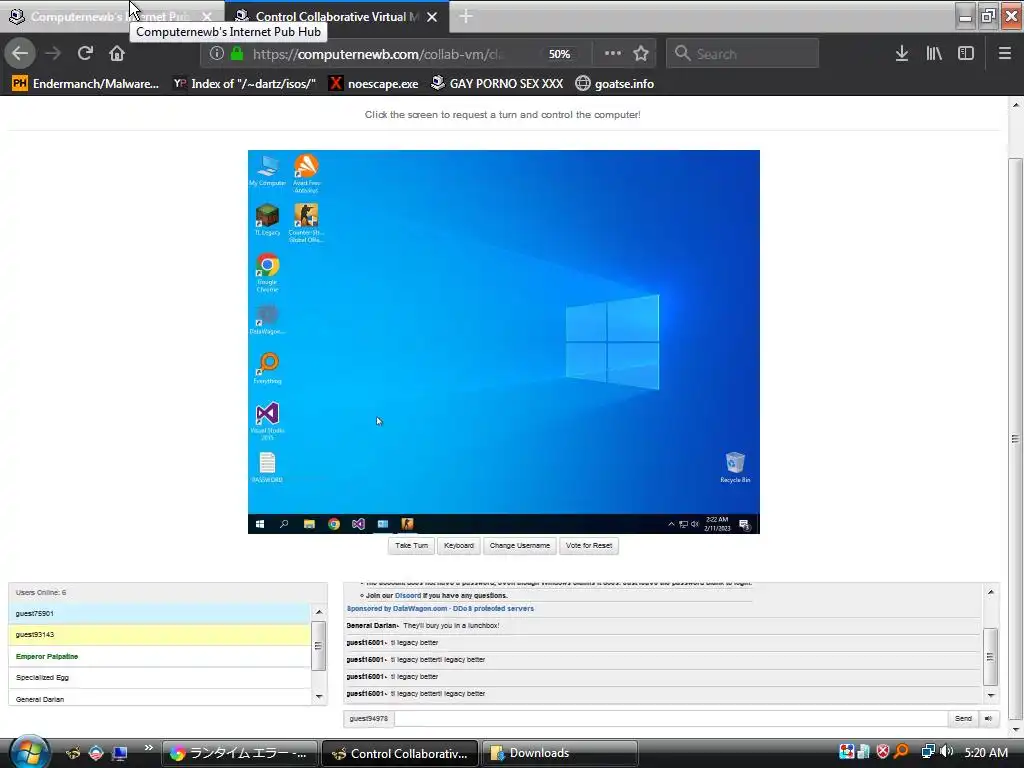This screenshot has width=1024, height=768.
Task: Show site information icon in address bar
Action: pos(217,54)
